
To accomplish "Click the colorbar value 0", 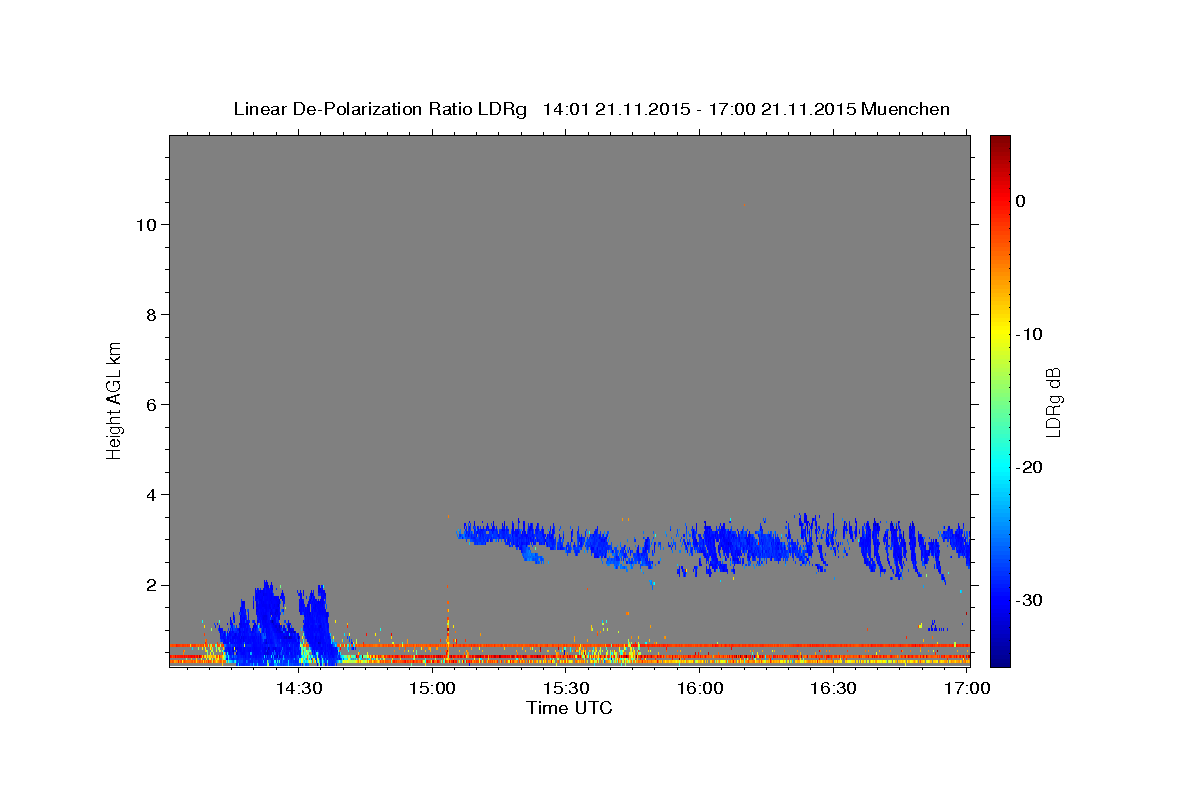I will [1020, 201].
